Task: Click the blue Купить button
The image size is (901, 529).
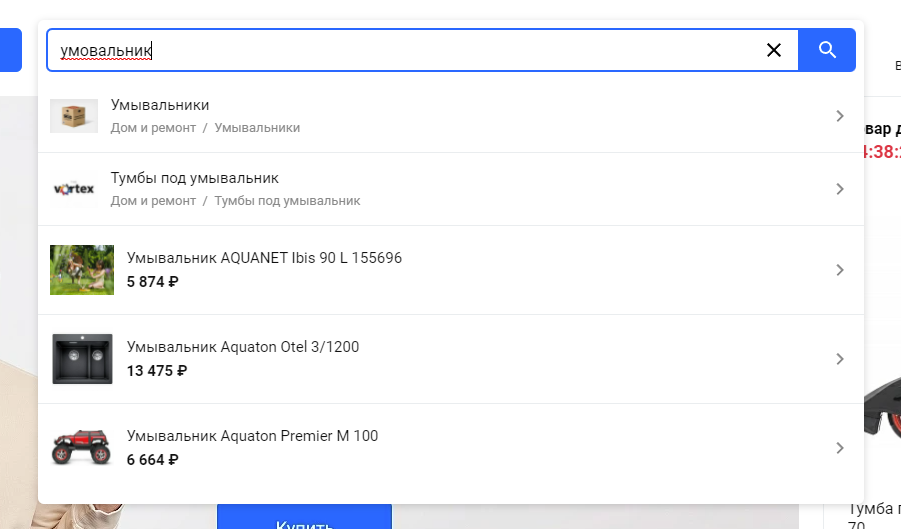Action: [x=305, y=517]
